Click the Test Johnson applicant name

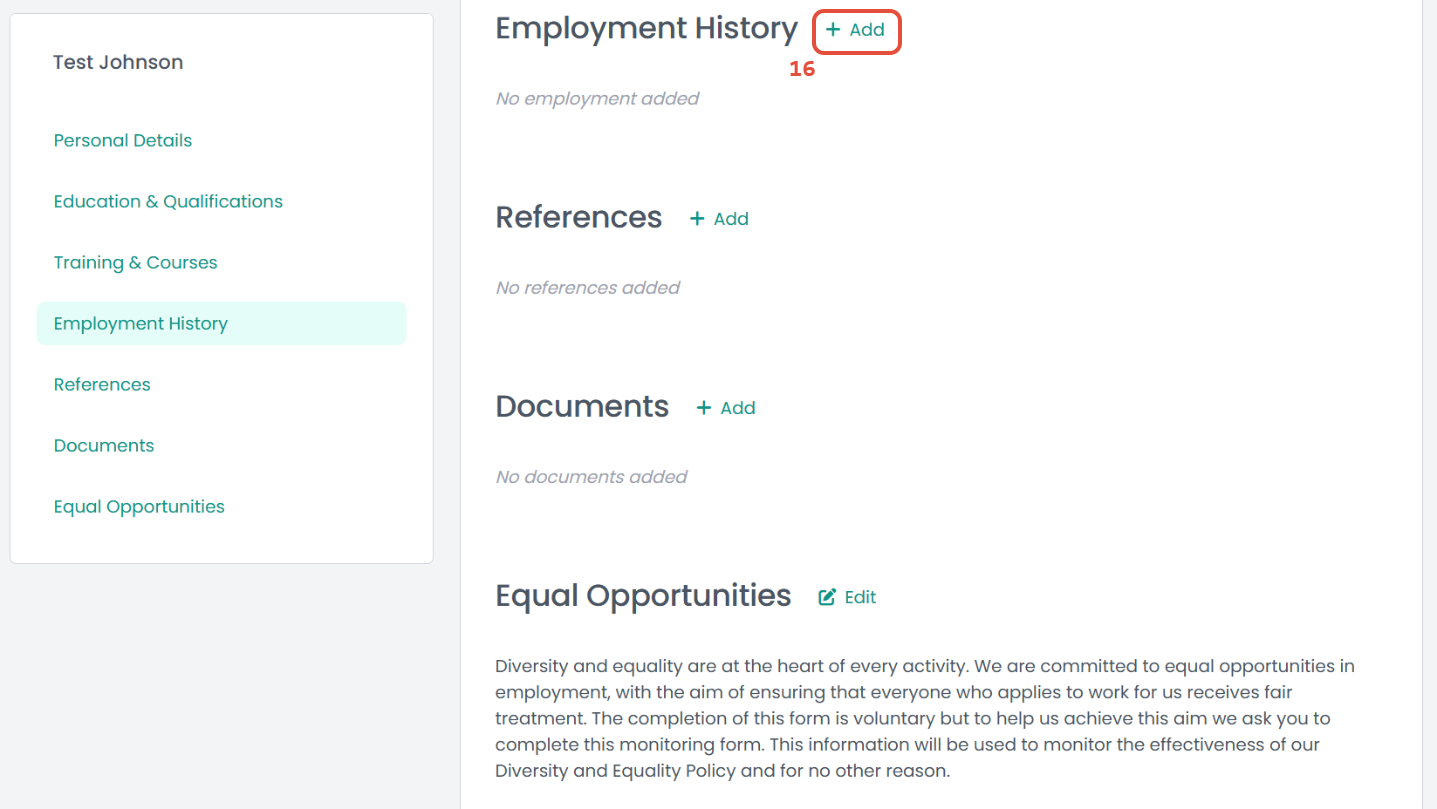[118, 62]
